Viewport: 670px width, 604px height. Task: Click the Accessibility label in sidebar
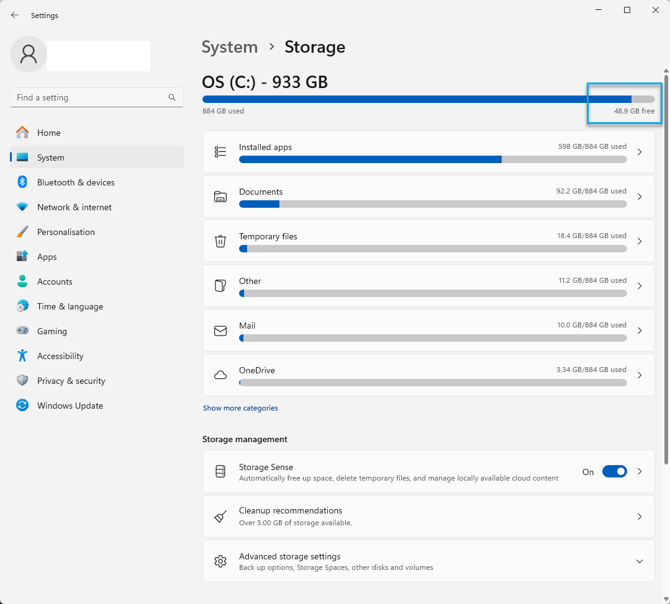60,356
